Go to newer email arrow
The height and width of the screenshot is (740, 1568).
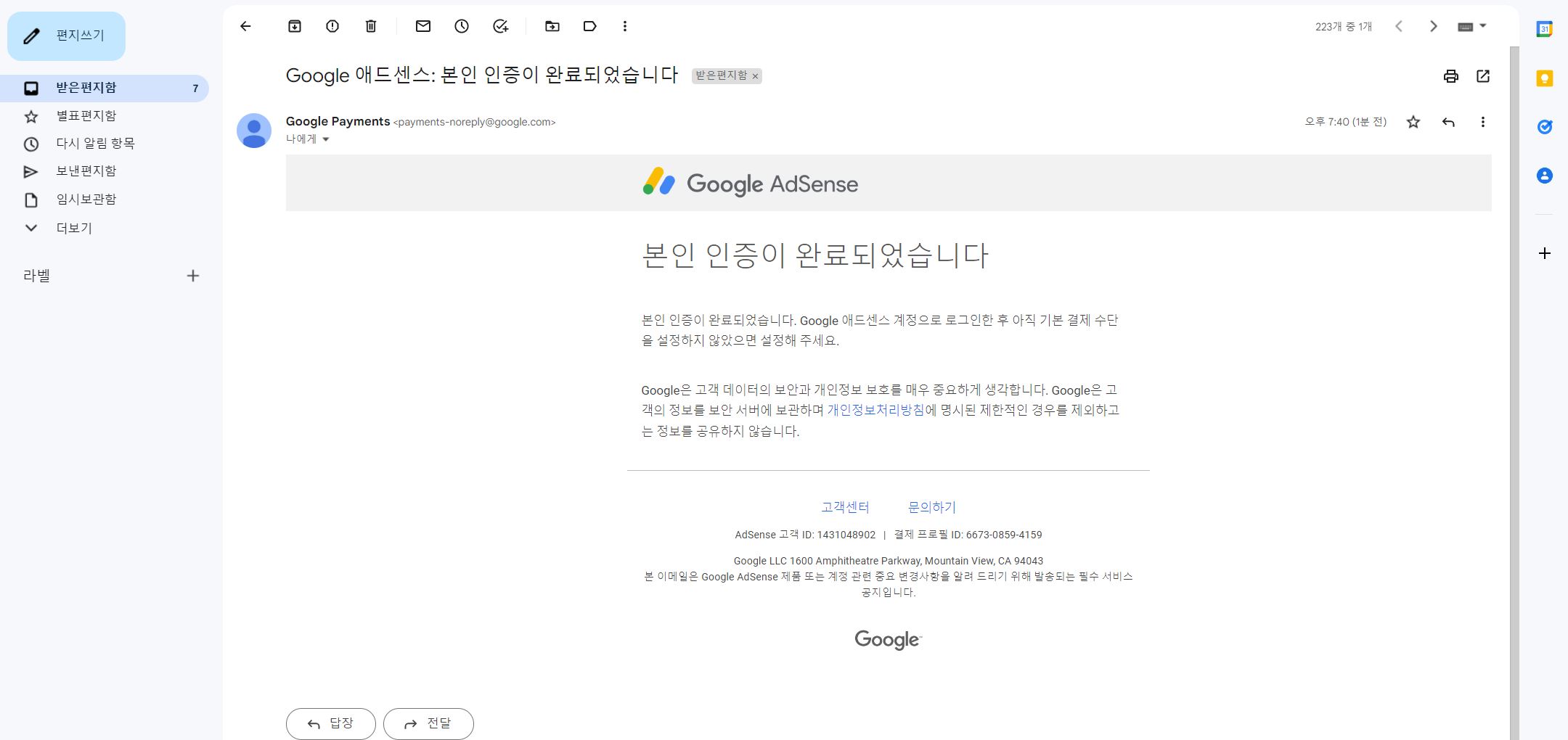point(1399,27)
